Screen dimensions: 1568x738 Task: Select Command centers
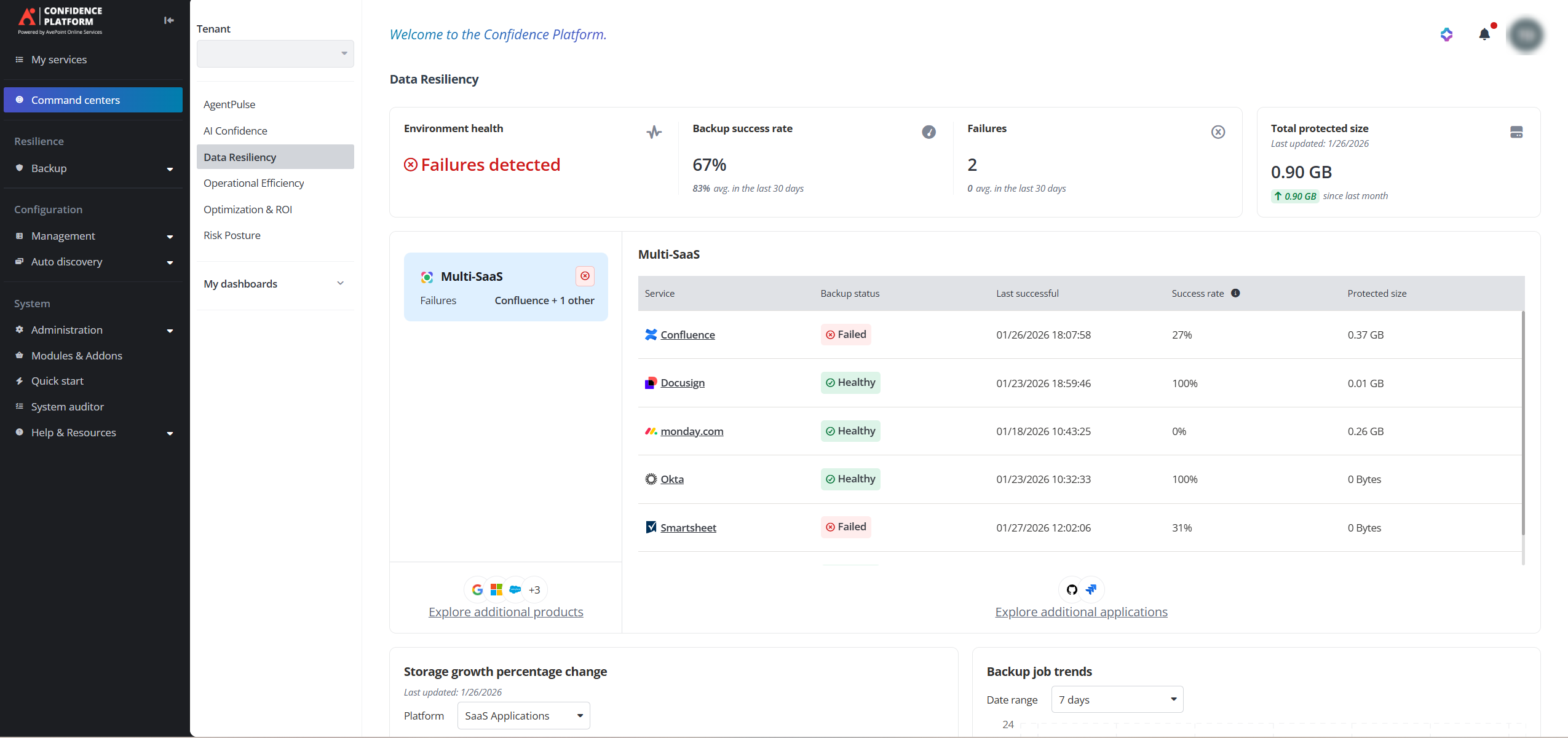pos(93,100)
